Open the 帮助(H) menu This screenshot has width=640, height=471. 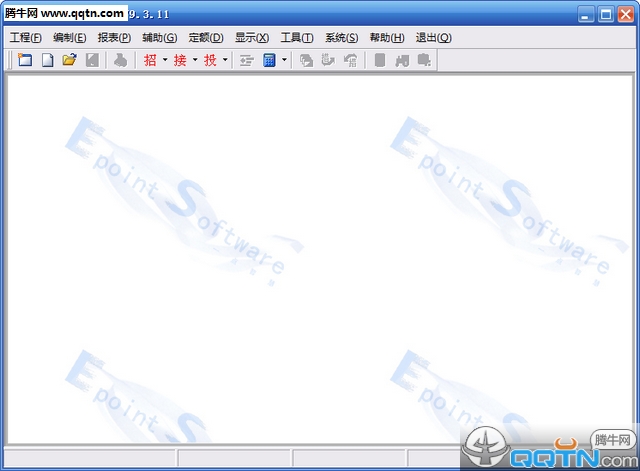pos(387,38)
